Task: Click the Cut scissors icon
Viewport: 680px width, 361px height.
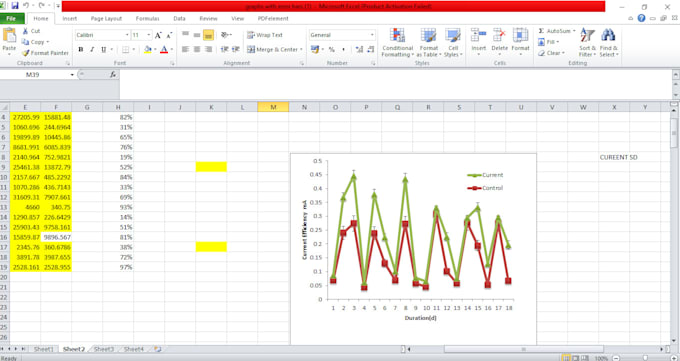Action: click(x=26, y=31)
